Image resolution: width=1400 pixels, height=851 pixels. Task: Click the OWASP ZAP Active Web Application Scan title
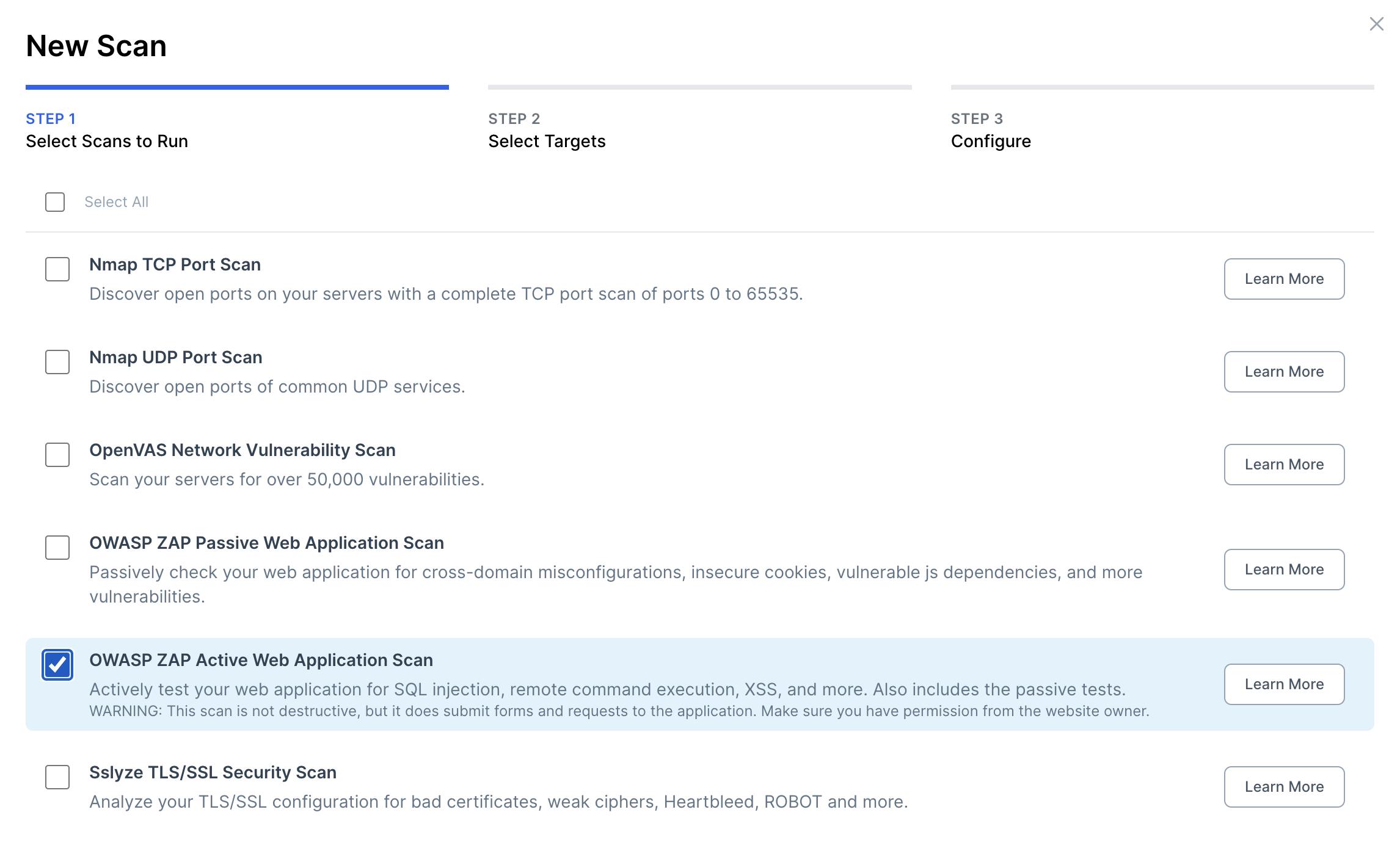tap(261, 660)
